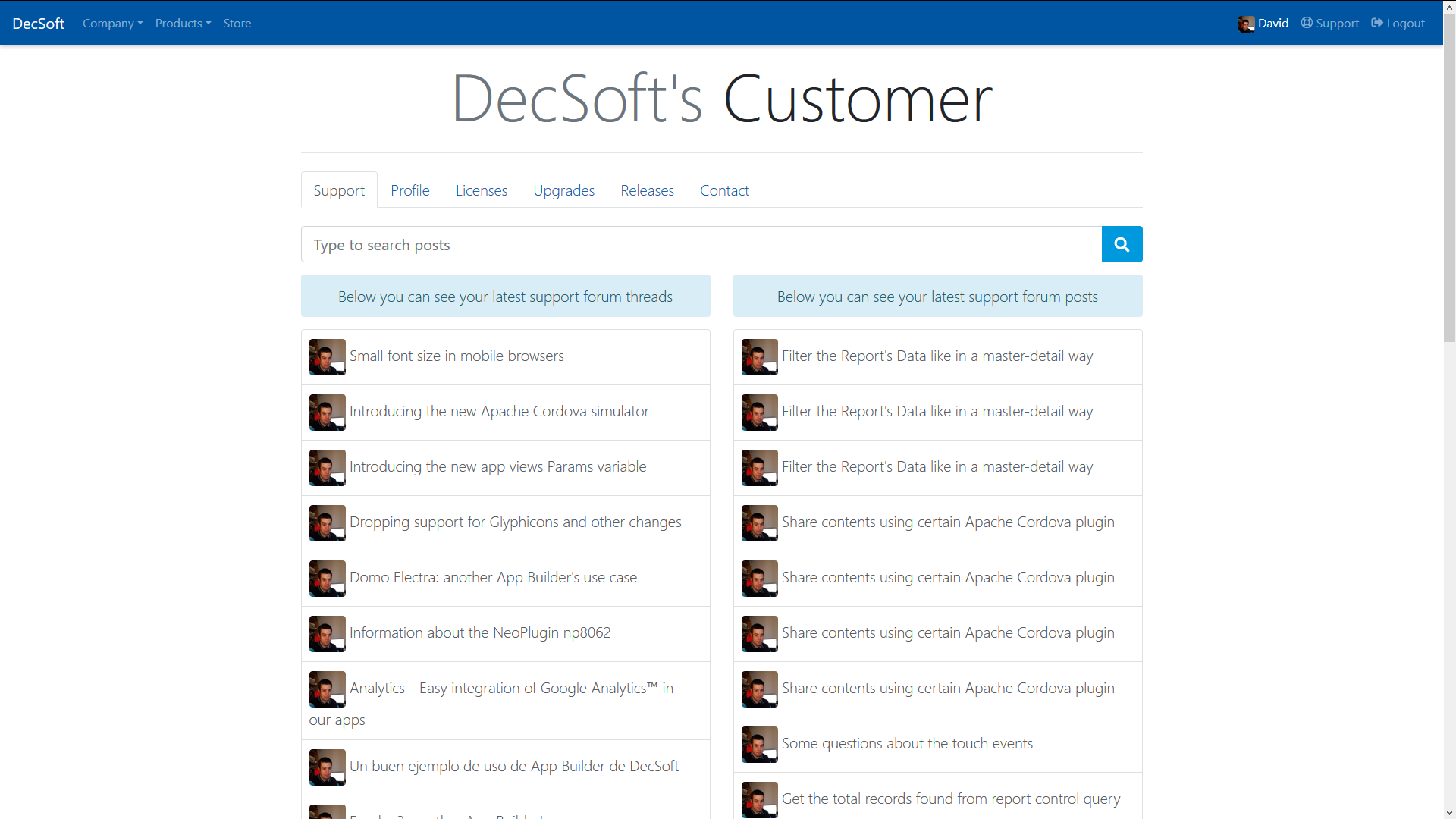Click the scrollbar up arrow
This screenshot has height=819, width=1456.
(x=1449, y=6)
